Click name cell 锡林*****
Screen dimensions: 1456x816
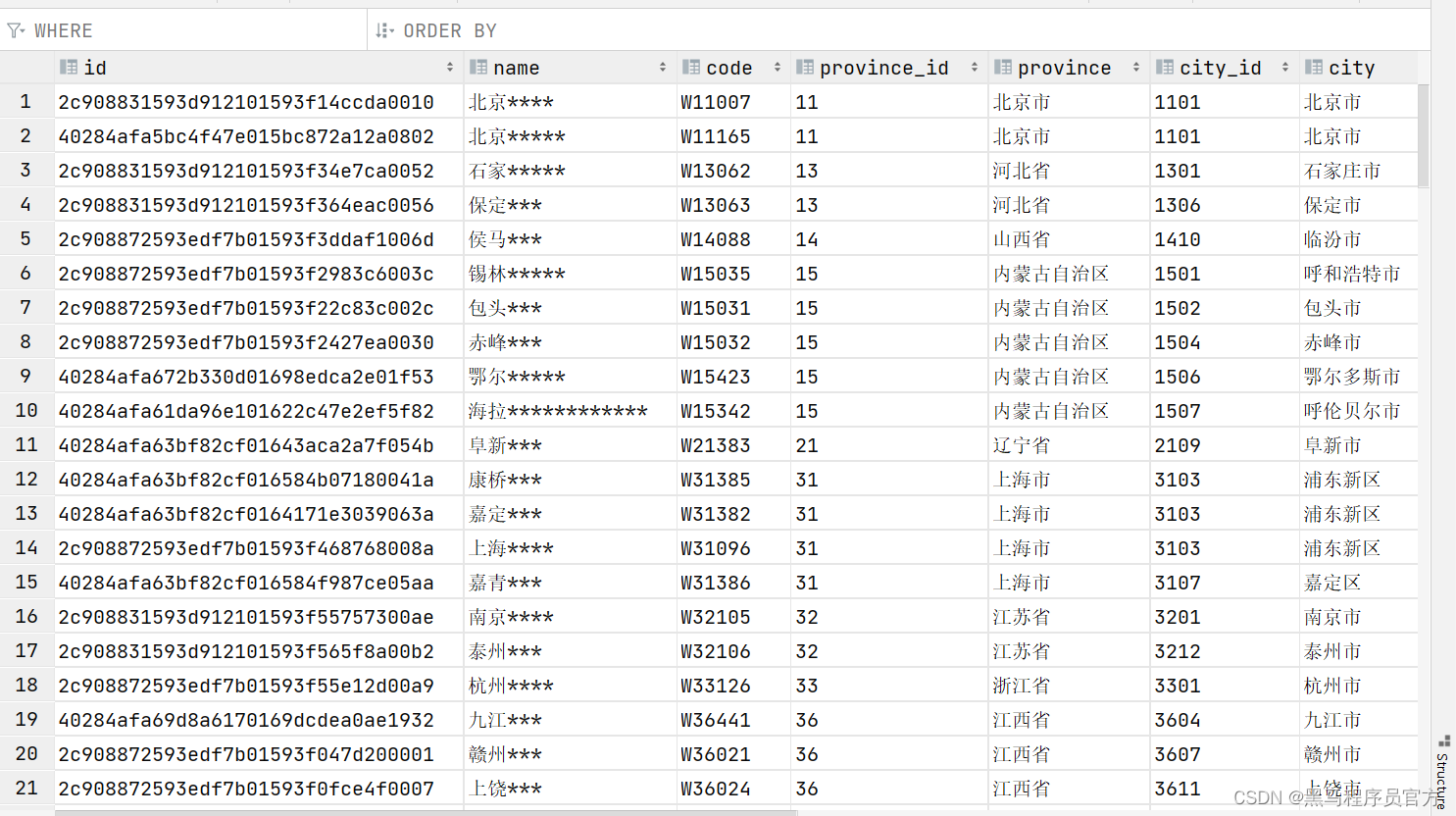coord(571,274)
